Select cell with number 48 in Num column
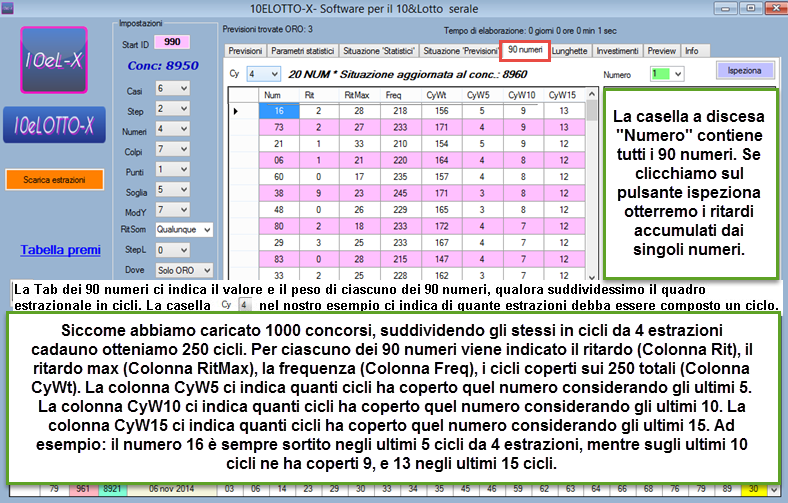Viewport: 788px width, 503px height. click(279, 210)
